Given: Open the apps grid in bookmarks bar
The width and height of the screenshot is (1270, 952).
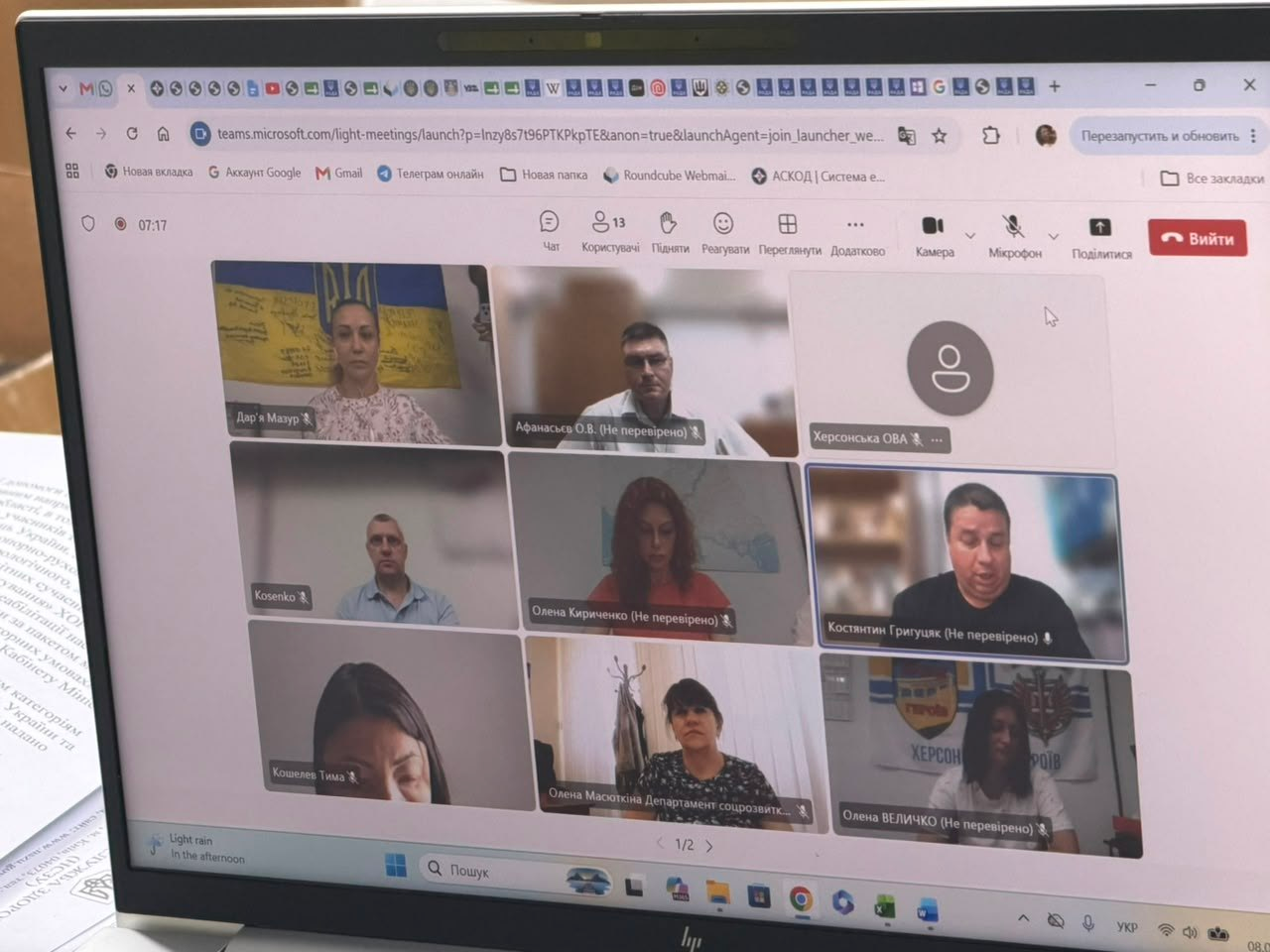Looking at the screenshot, I should click(72, 171).
